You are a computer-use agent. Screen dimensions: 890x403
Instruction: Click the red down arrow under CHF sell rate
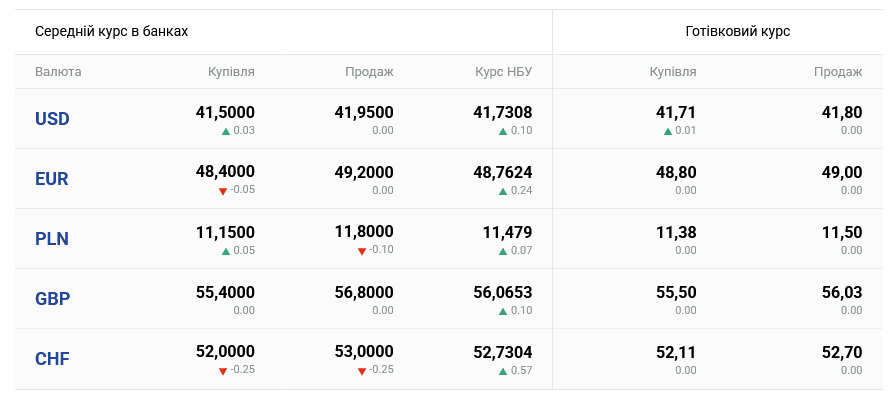[x=362, y=371]
